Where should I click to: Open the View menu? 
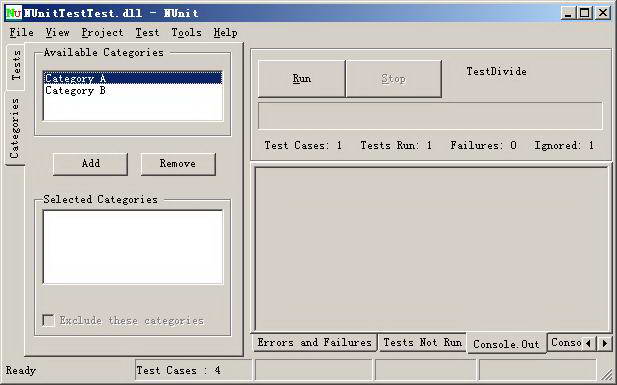[x=57, y=33]
